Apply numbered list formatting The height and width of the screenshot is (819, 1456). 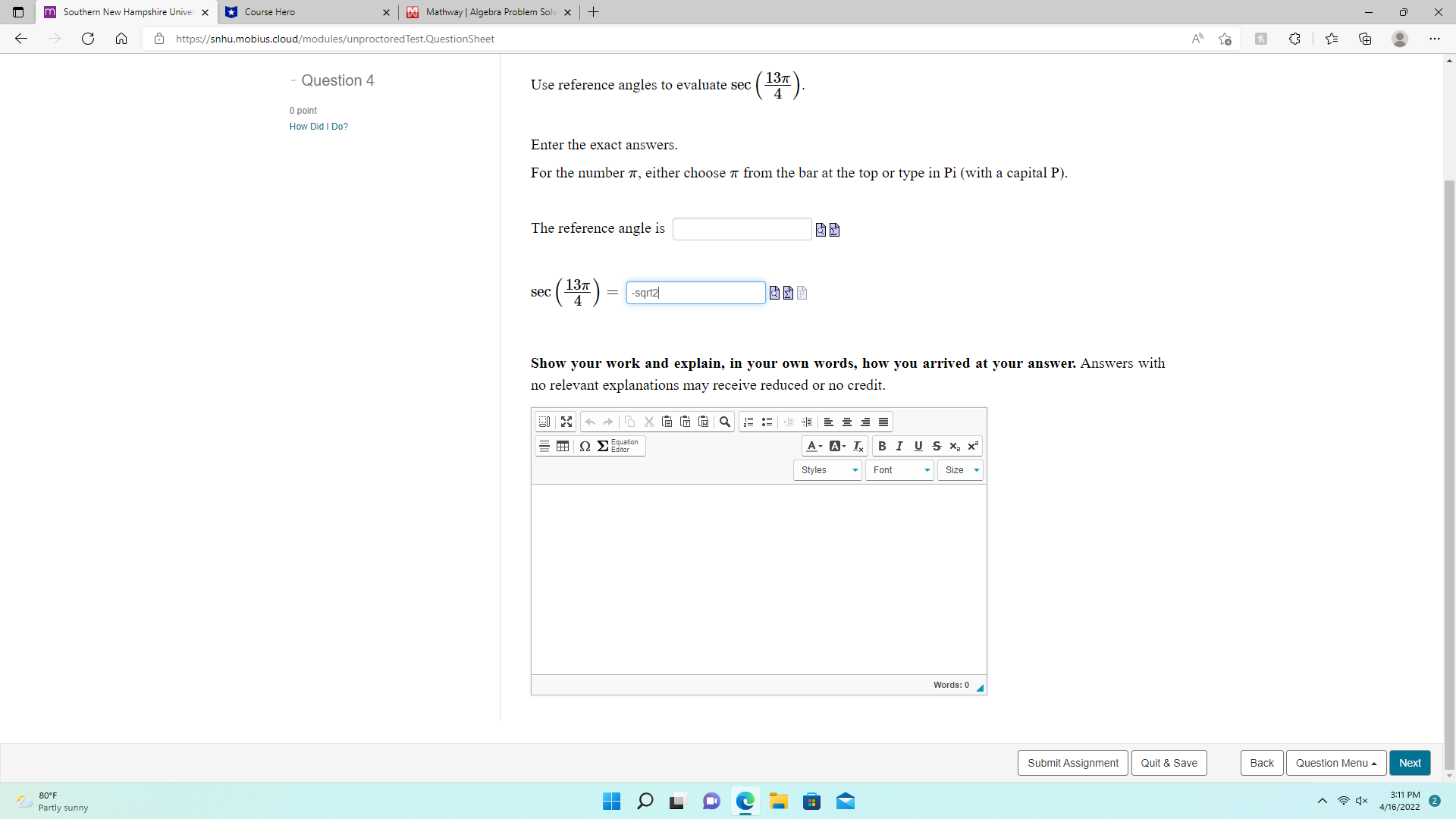coord(748,422)
